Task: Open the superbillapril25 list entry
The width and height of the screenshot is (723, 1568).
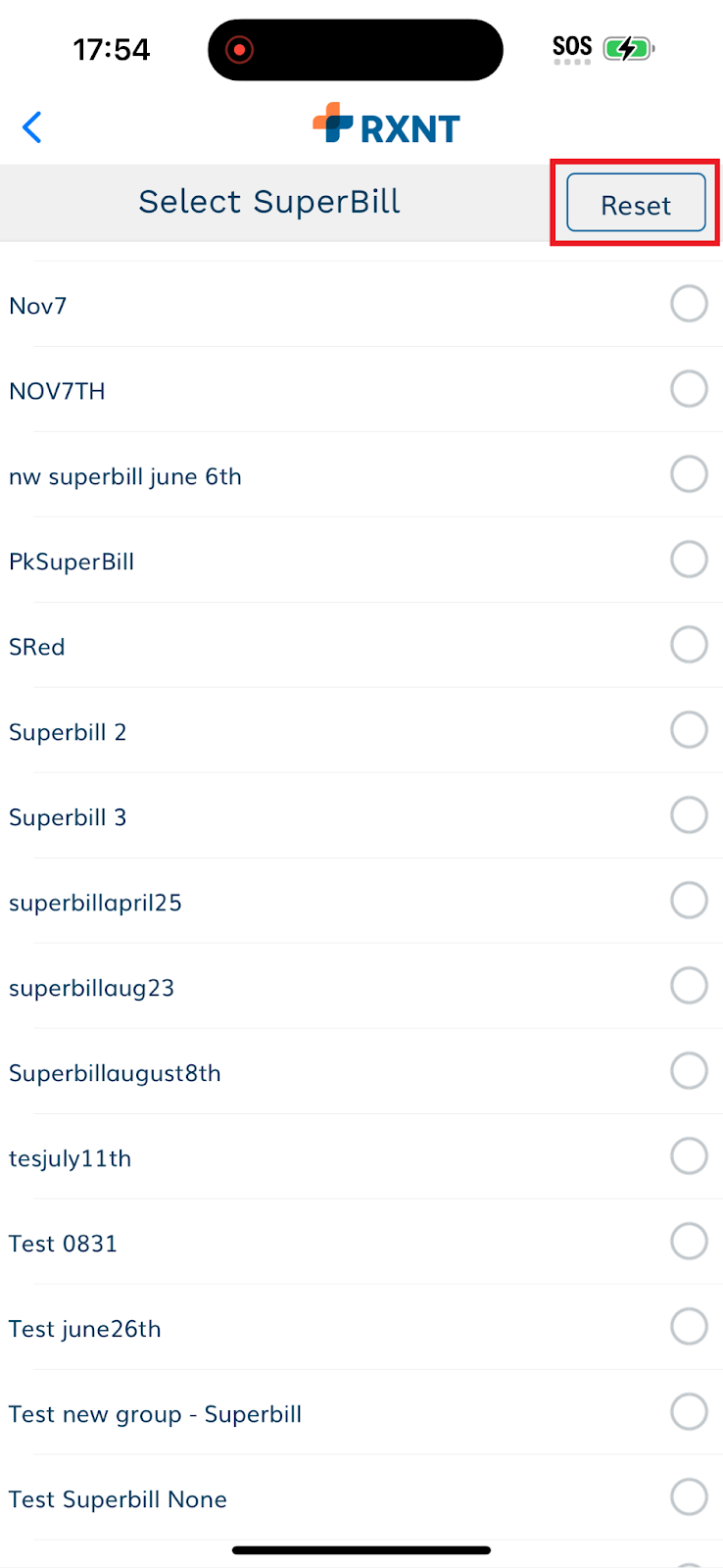Action: pyautogui.click(x=361, y=901)
